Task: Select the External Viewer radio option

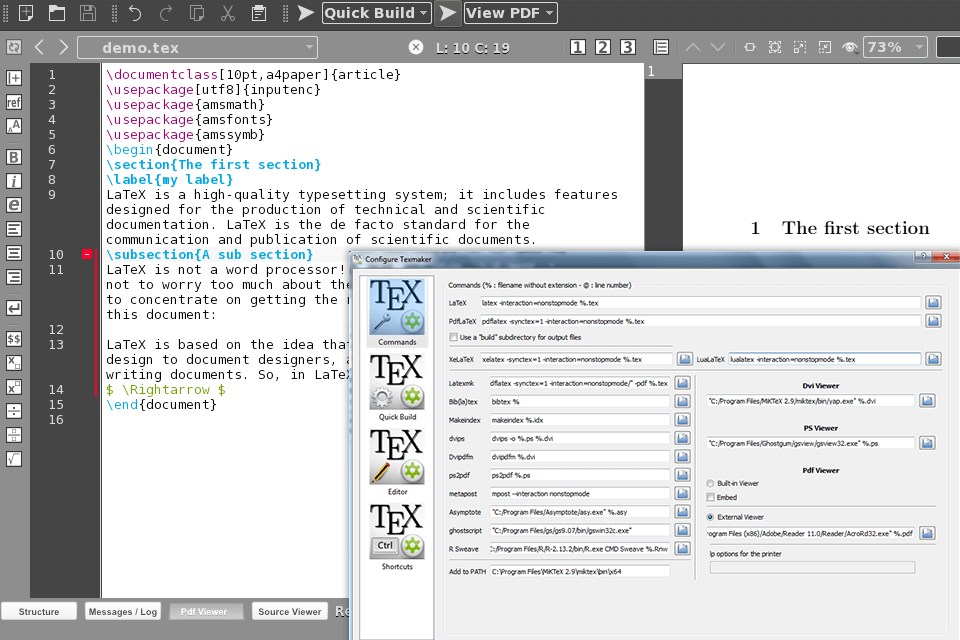Action: pyautogui.click(x=710, y=517)
